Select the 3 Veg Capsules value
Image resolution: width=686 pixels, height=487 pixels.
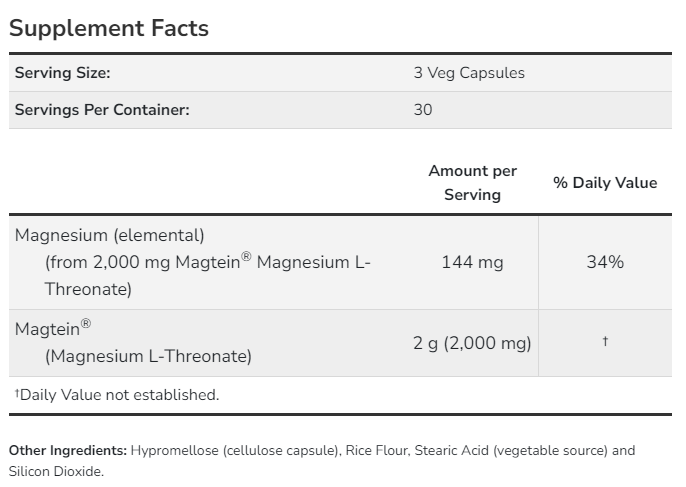coord(469,73)
